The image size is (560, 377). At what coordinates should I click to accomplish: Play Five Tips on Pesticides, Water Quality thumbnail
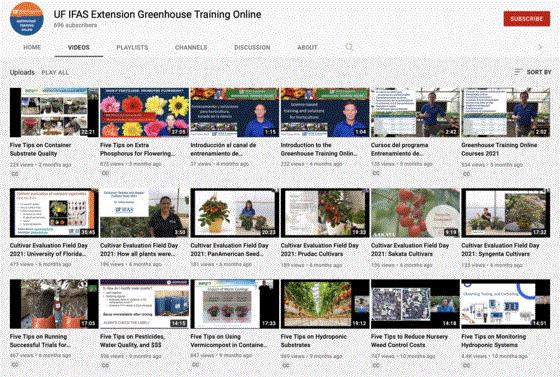pyautogui.click(x=144, y=304)
